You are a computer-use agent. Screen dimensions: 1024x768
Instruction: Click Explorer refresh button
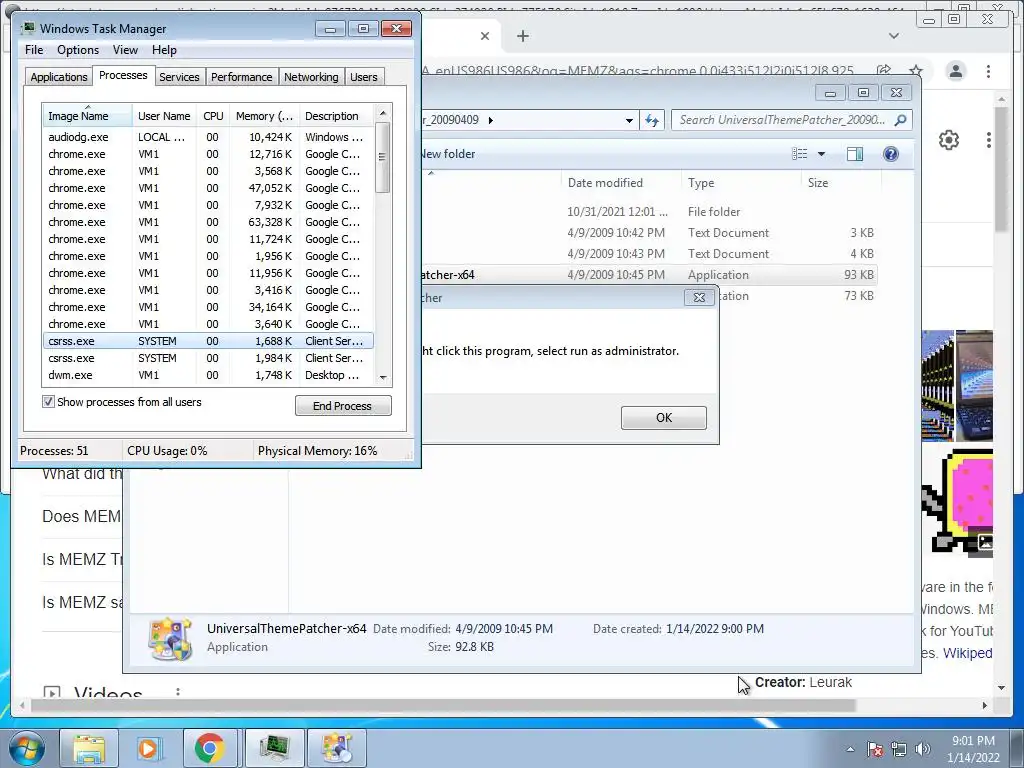click(652, 120)
